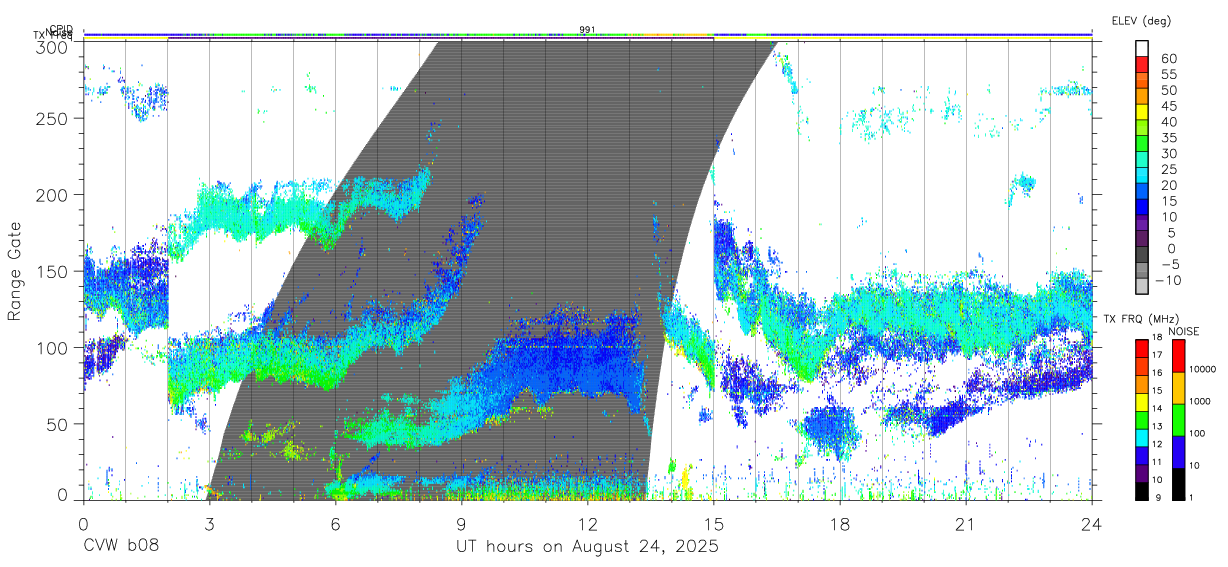
Task: Click the purple 0–5 degree elevation swatch
Action: (1142, 240)
